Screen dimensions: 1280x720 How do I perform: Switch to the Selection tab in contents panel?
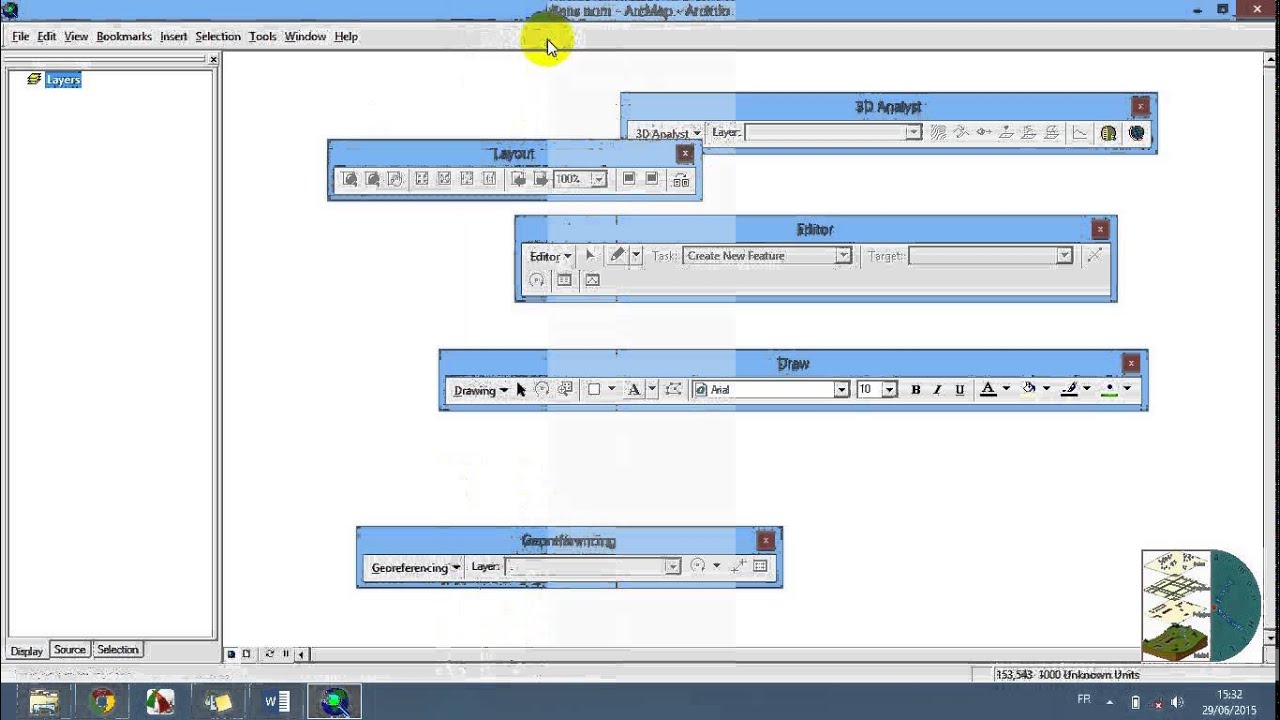118,650
